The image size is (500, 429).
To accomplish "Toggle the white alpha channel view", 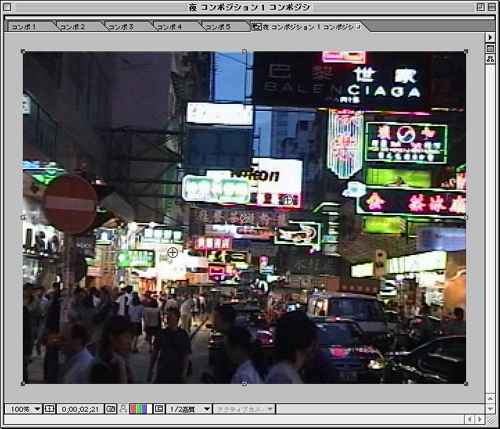I will coord(149,409).
